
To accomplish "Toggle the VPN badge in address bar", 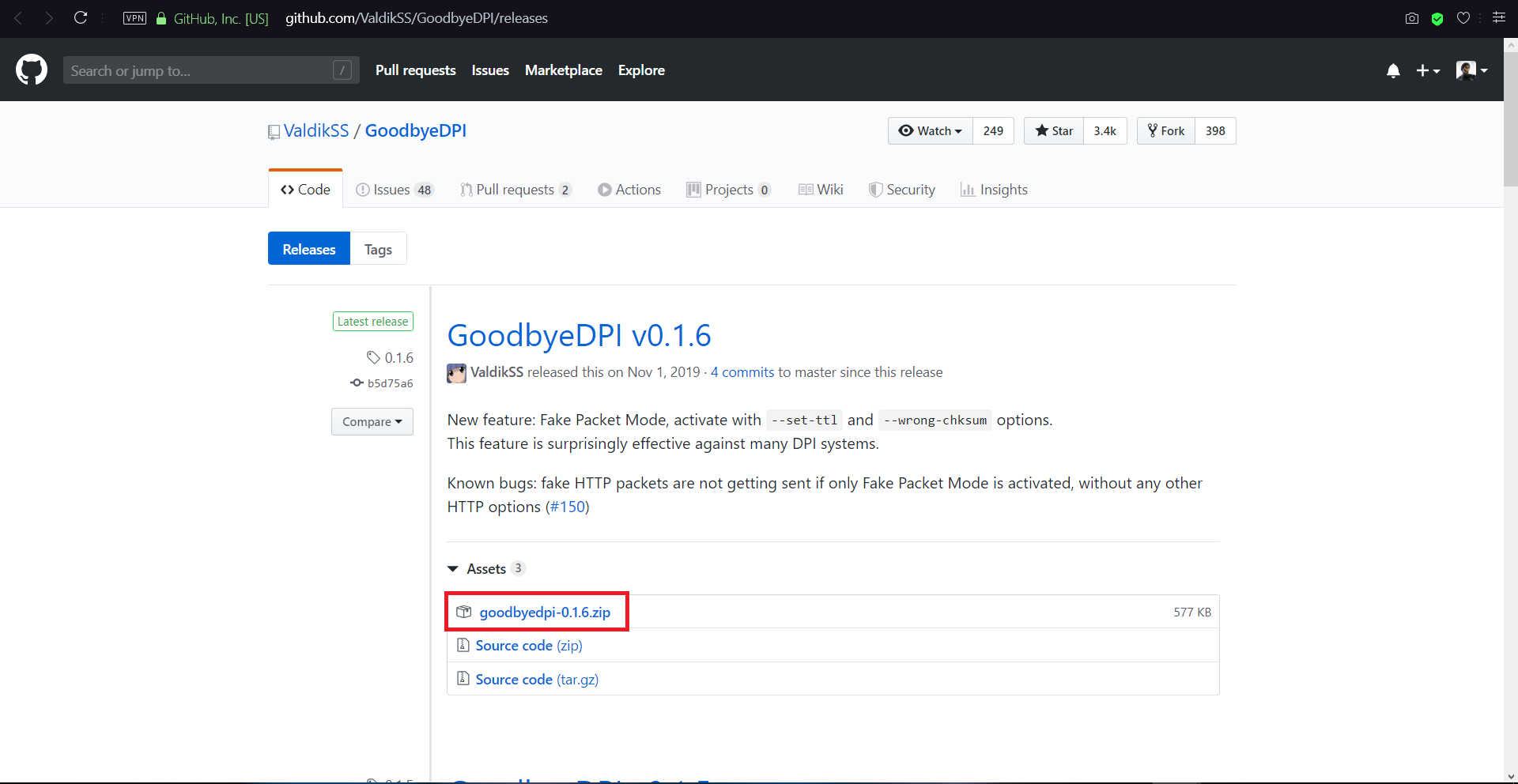I will (x=134, y=18).
